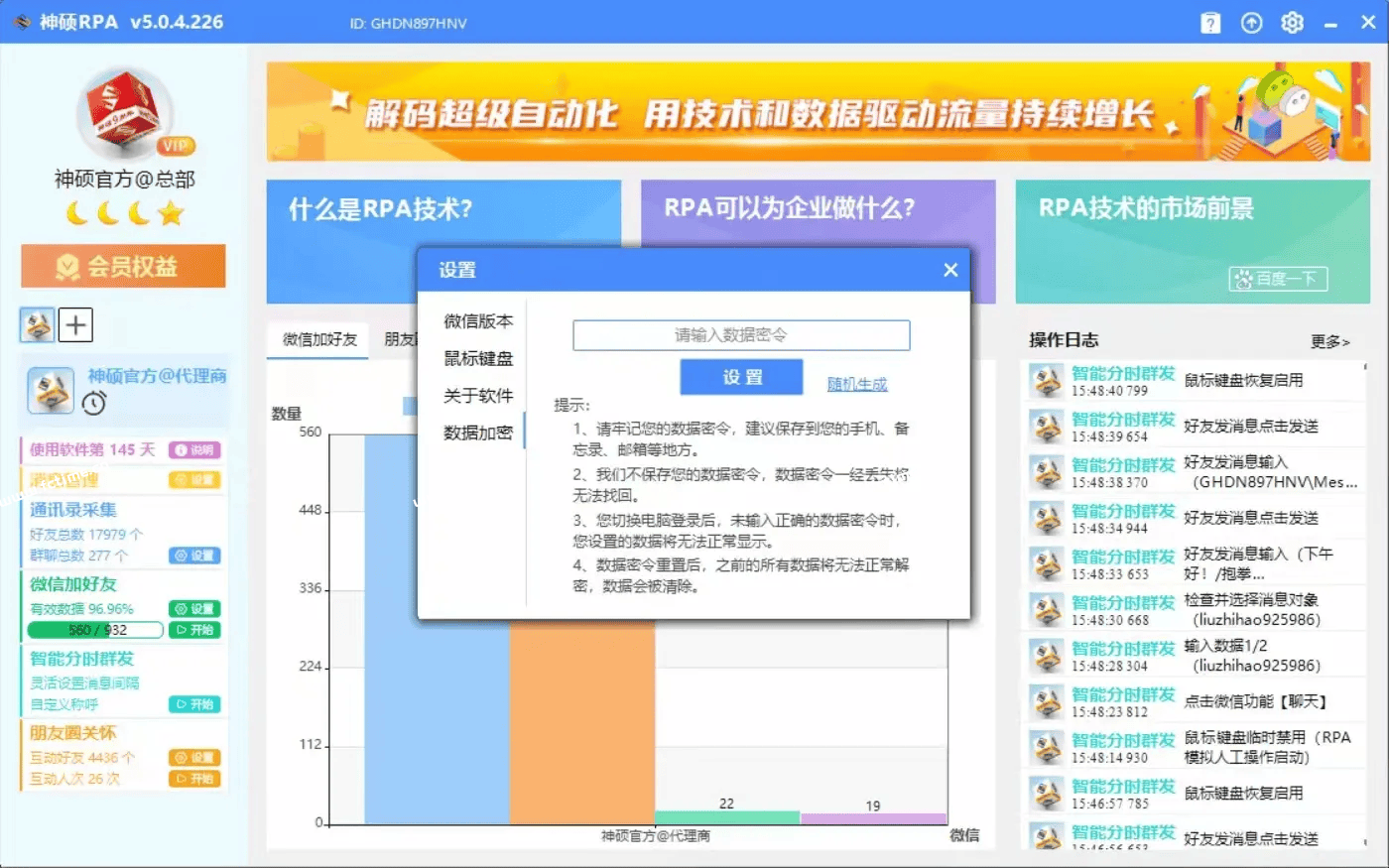Open 设置 for 微信加好友

[x=194, y=609]
